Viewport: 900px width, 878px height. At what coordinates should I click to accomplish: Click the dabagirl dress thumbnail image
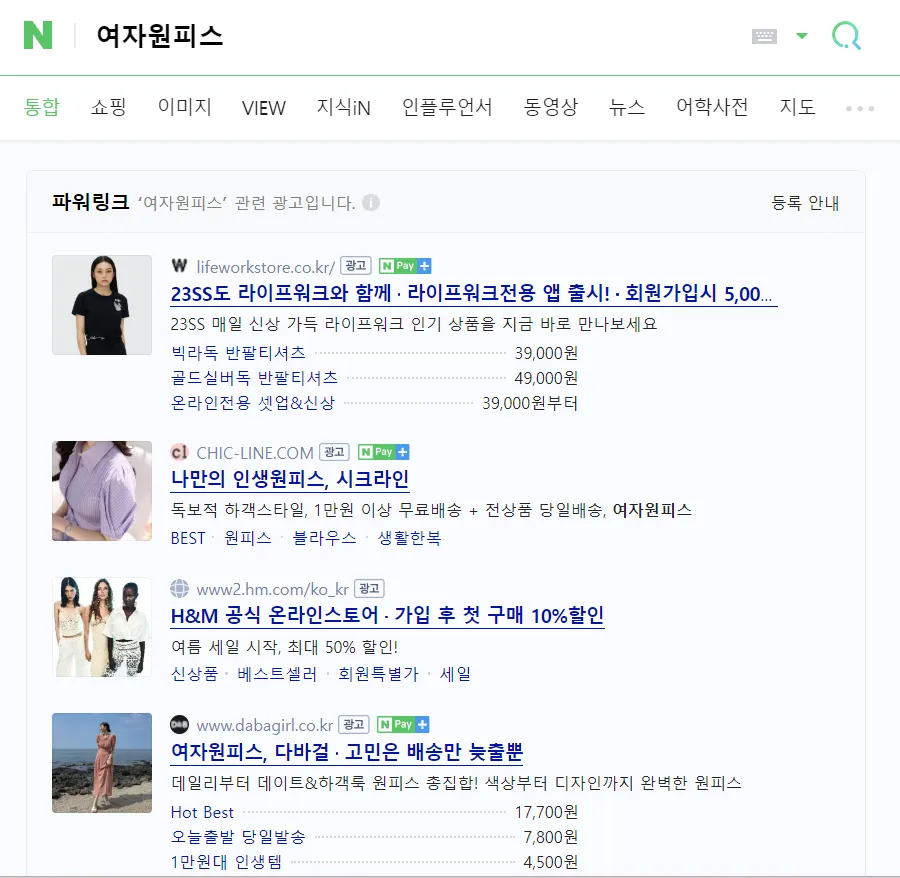[101, 762]
